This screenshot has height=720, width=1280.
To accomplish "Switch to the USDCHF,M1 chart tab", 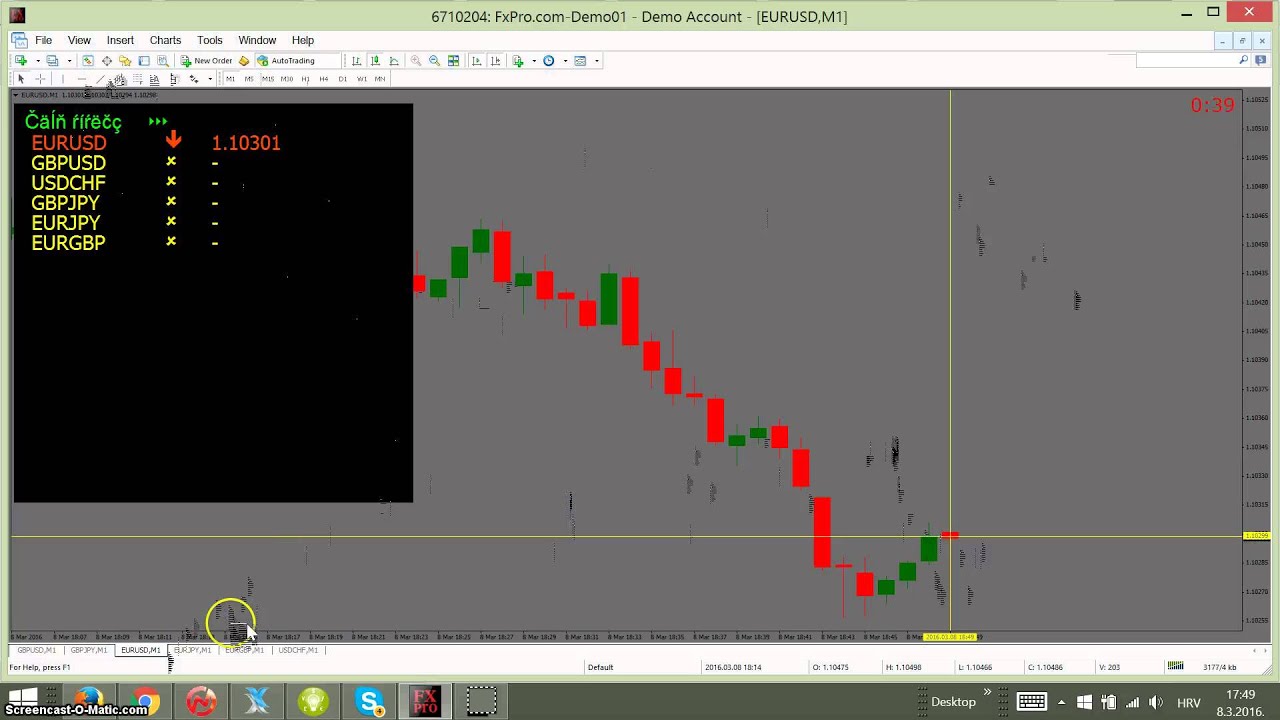I will tap(298, 650).
